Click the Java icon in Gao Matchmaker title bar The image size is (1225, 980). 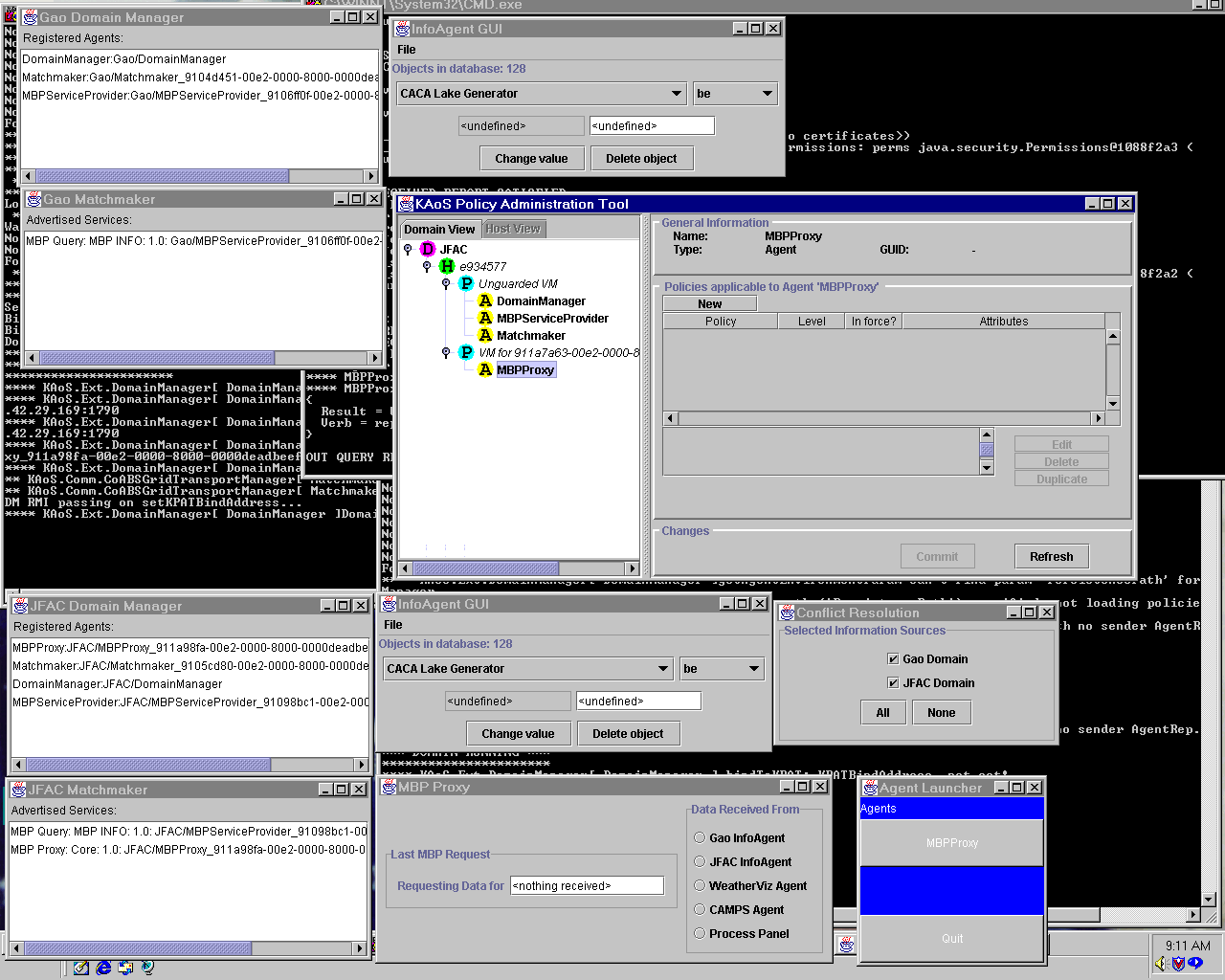[x=34, y=199]
